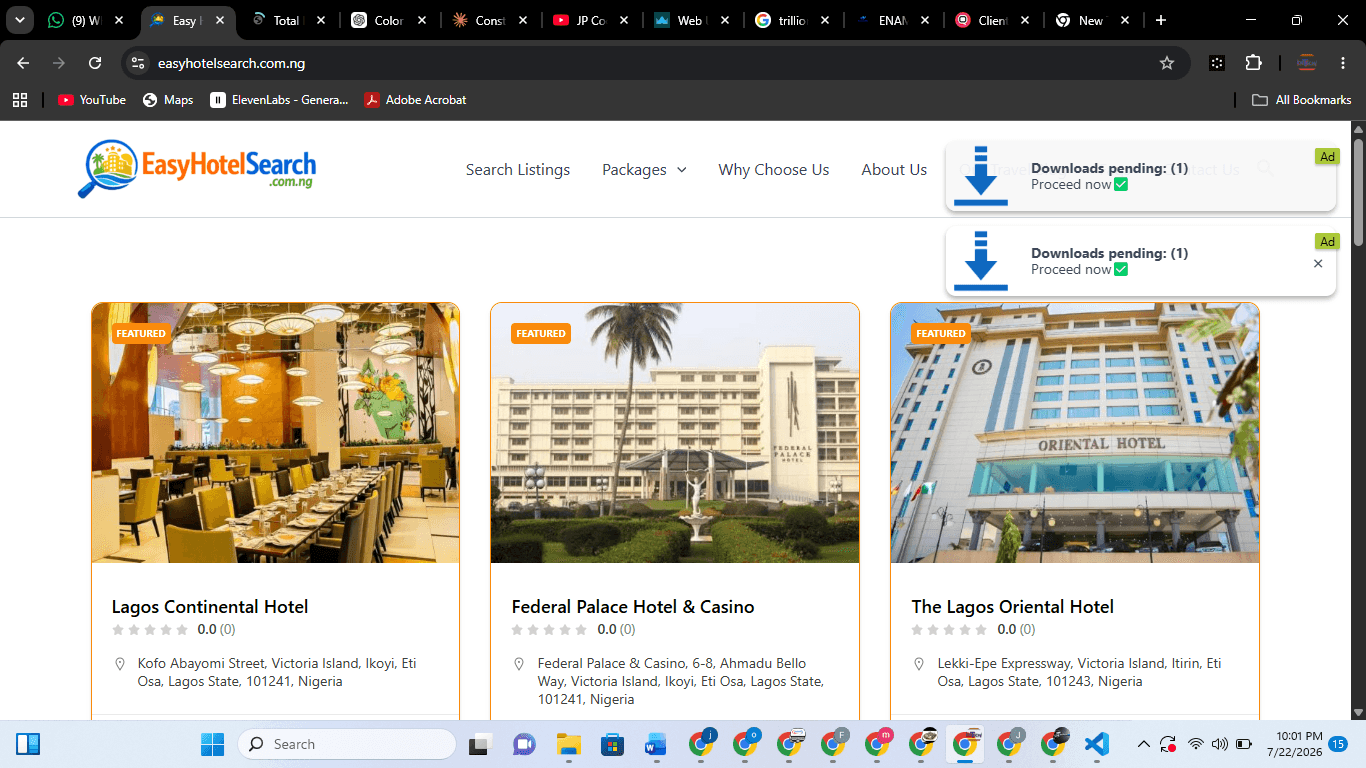Close the WhatsApp tab
This screenshot has height=768, width=1366.
[119, 20]
